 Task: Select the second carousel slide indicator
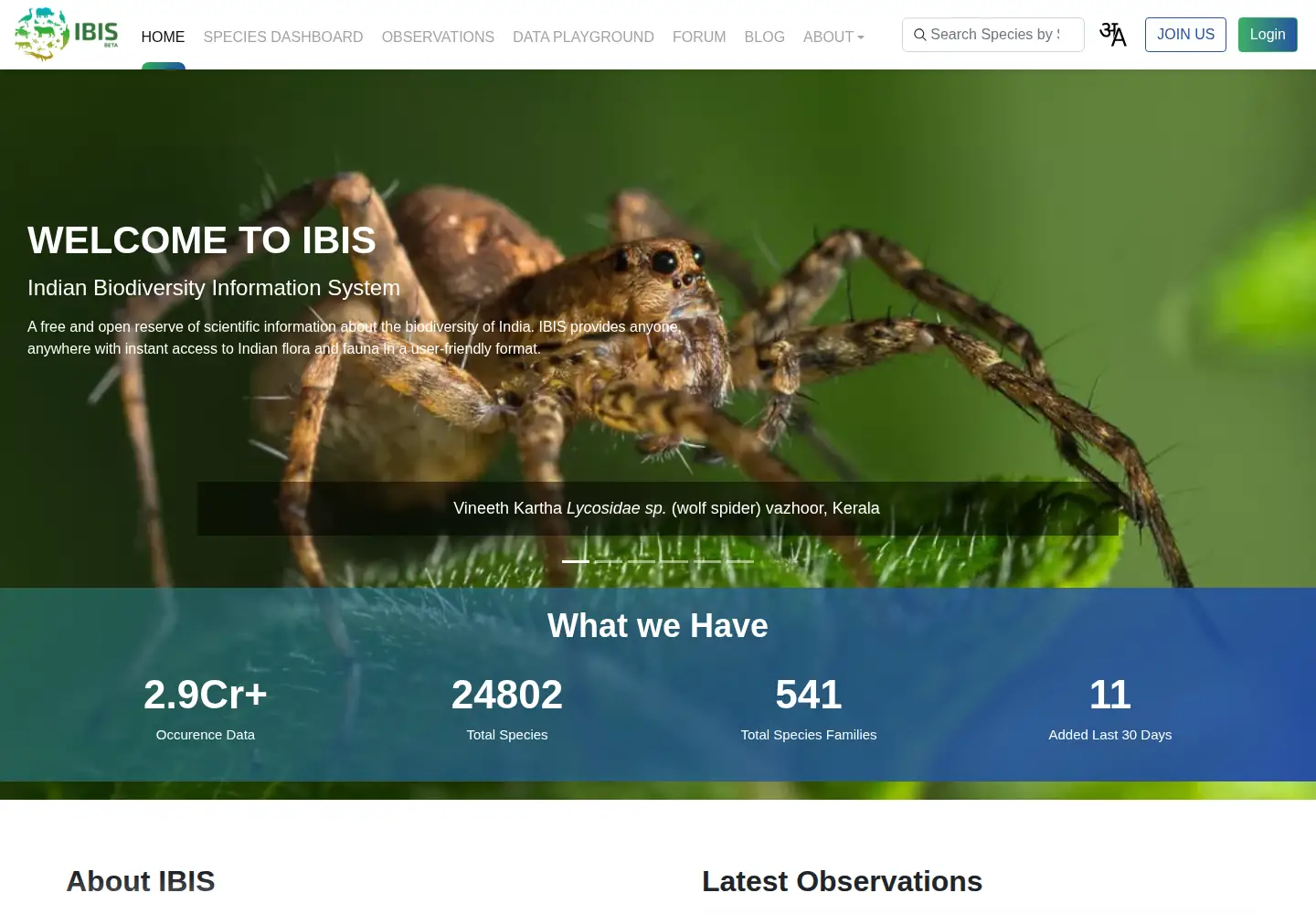[609, 561]
